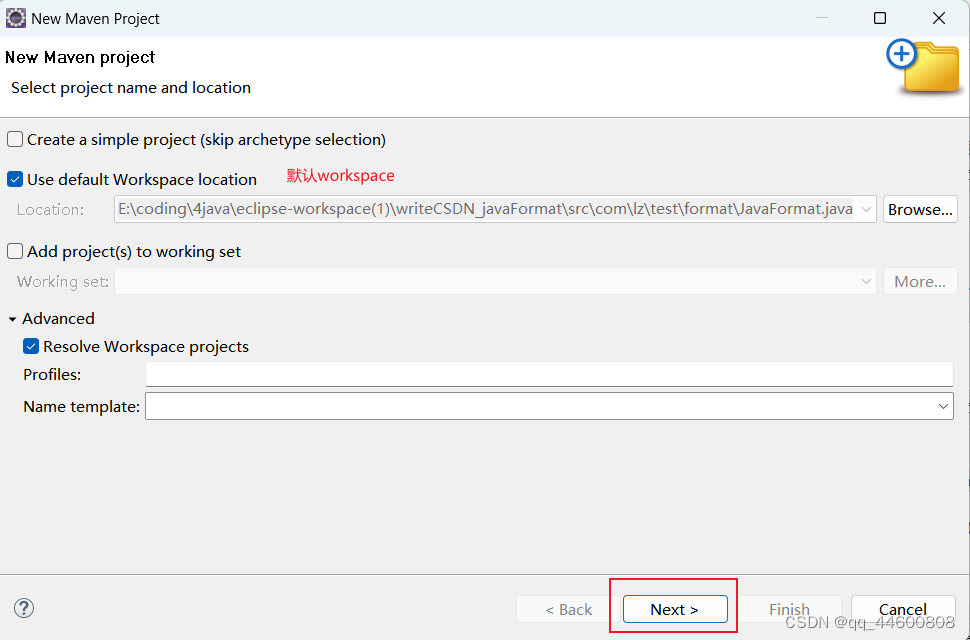Screen dimensions: 970x640
Task: Click the 'Working set:' label
Action: (62, 282)
